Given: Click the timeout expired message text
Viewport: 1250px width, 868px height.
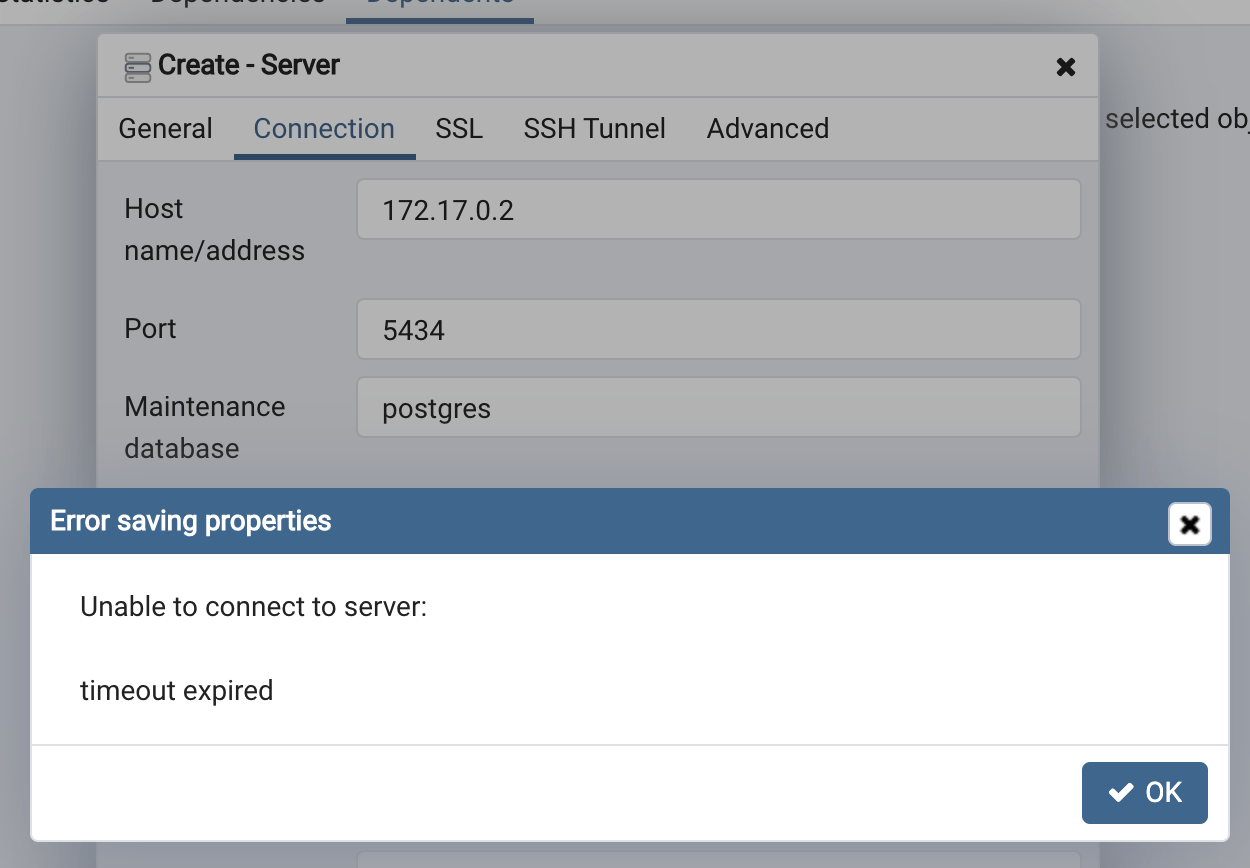Looking at the screenshot, I should [x=176, y=690].
